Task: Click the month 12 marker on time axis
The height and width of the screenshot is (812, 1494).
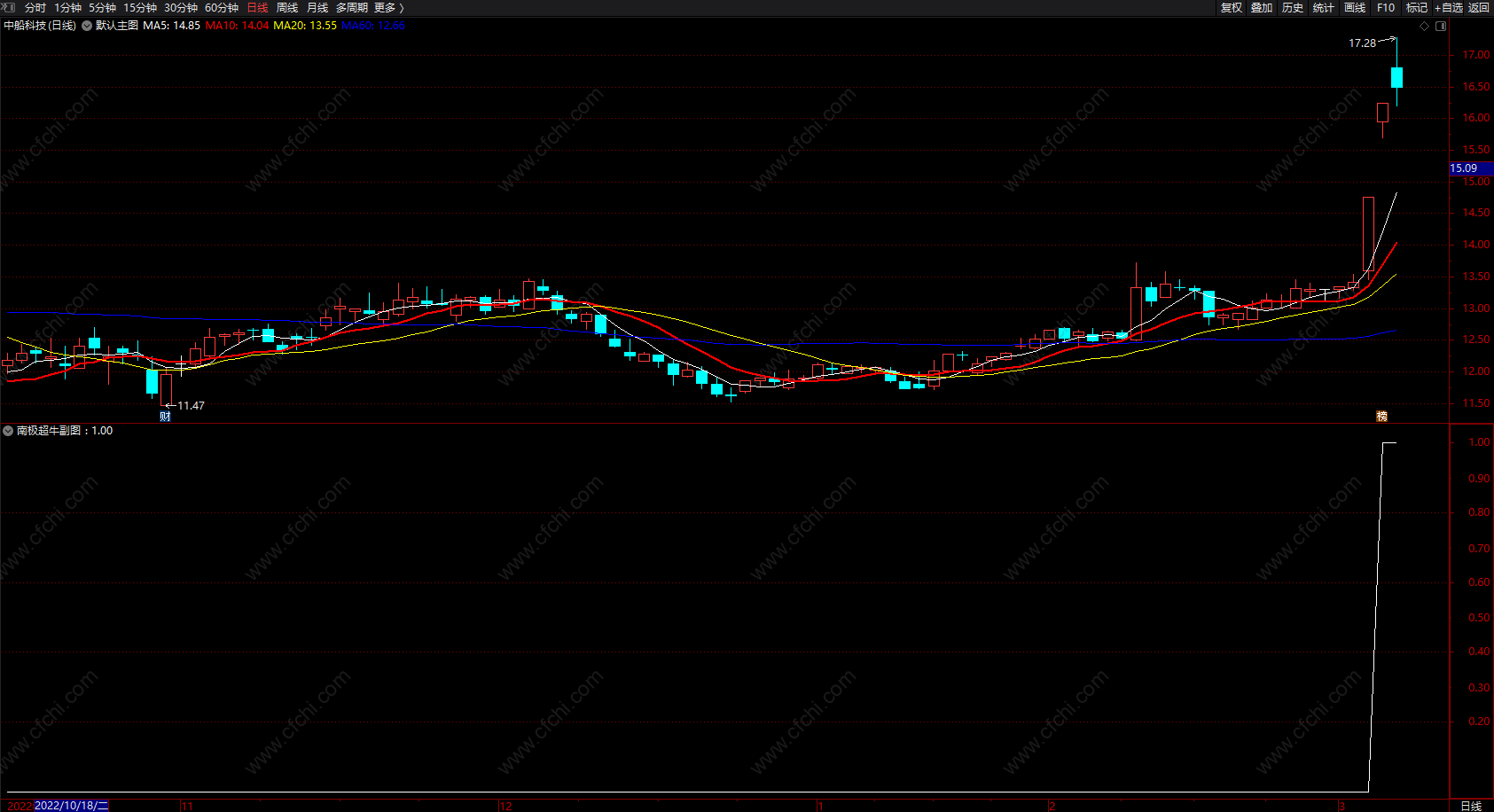Action: [505, 806]
